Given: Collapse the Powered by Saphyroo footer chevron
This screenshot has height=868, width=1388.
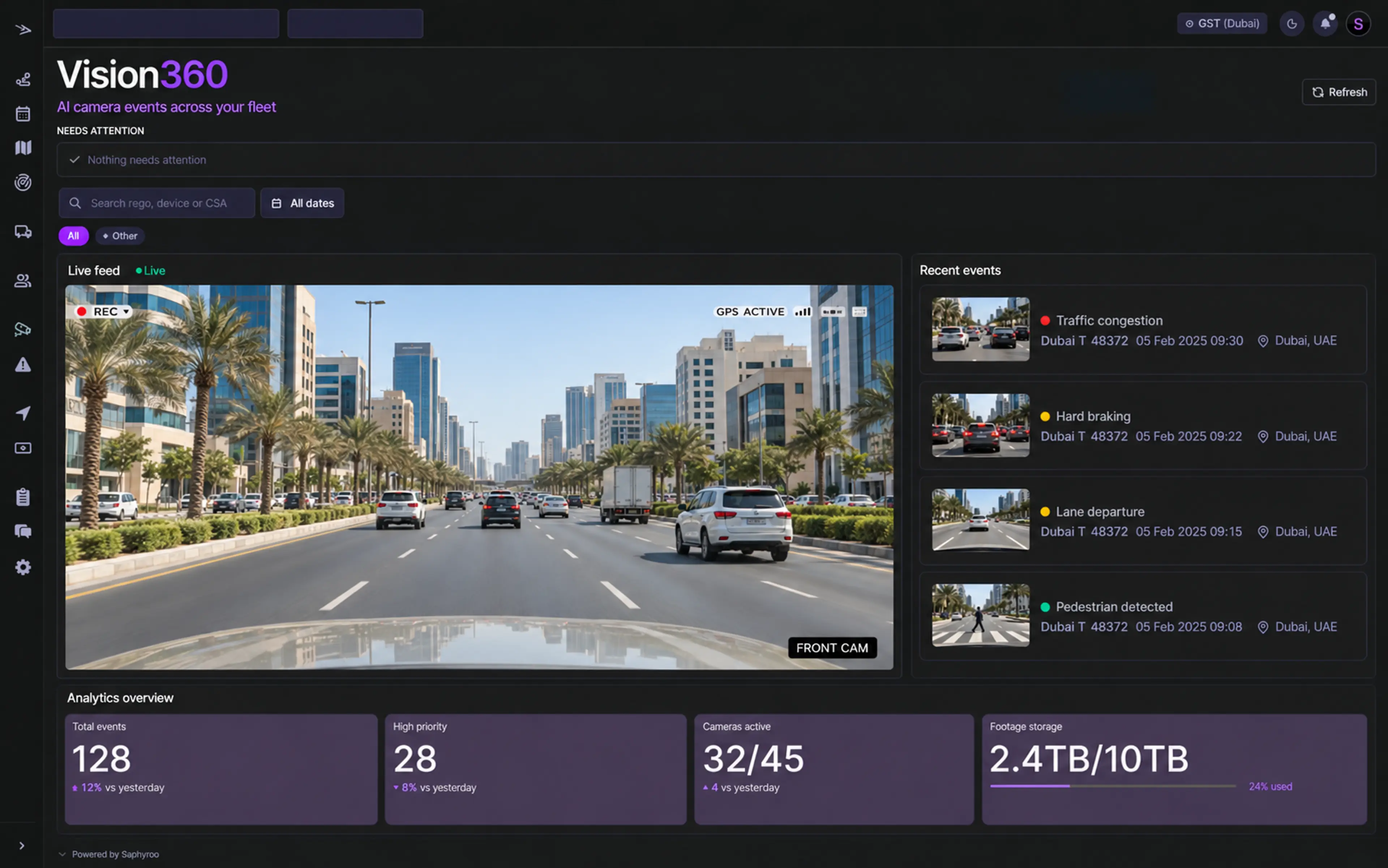Looking at the screenshot, I should 62,854.
